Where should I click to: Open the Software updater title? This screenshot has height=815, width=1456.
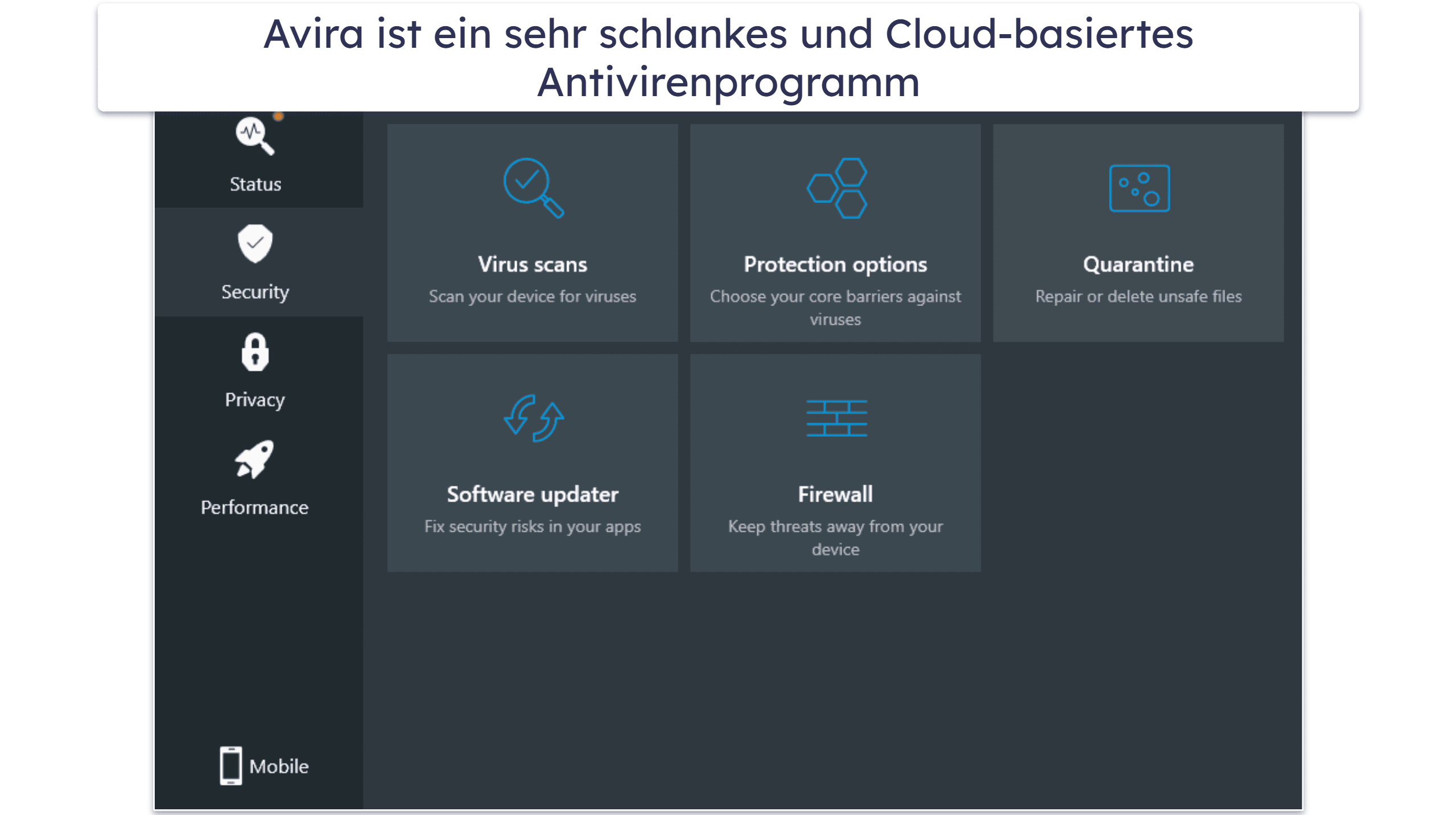point(533,495)
